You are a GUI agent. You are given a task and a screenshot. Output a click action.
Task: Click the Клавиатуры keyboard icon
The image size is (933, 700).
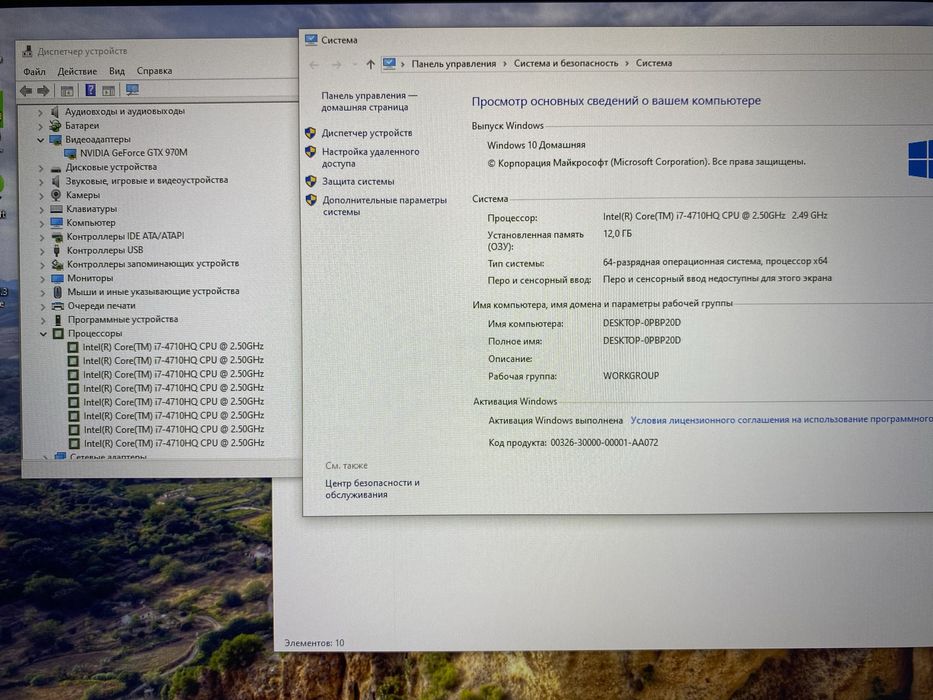57,209
